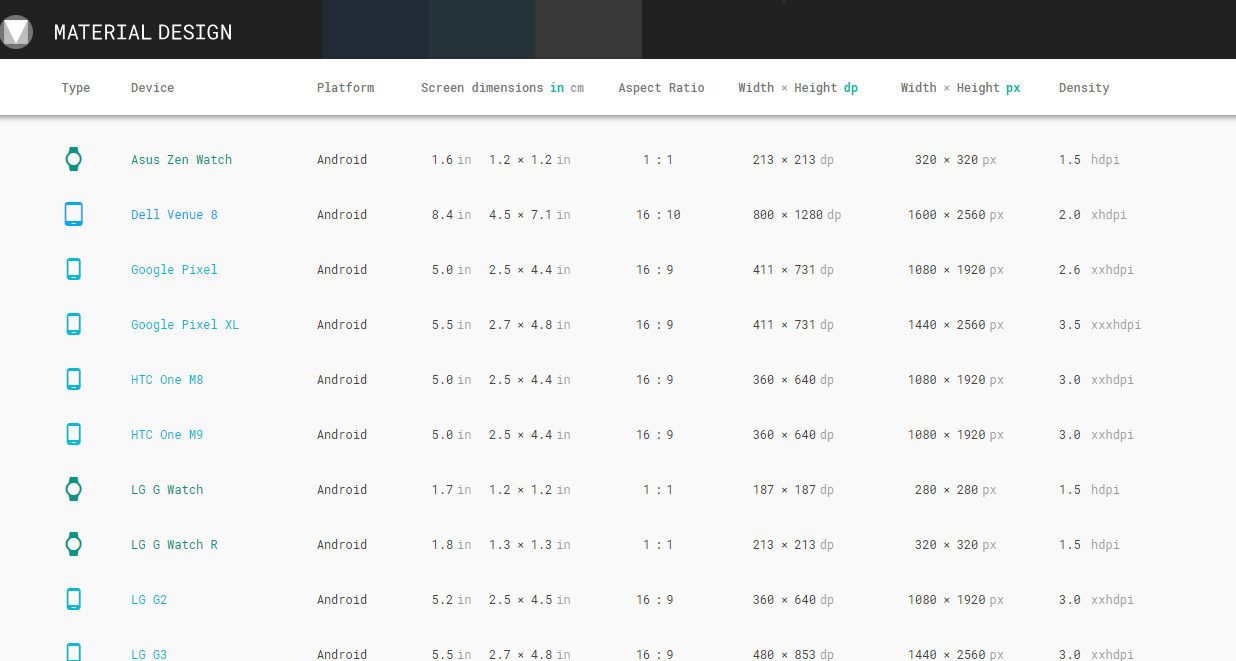Open the Google Pixel device link
This screenshot has width=1236, height=661.
pyautogui.click(x=174, y=270)
